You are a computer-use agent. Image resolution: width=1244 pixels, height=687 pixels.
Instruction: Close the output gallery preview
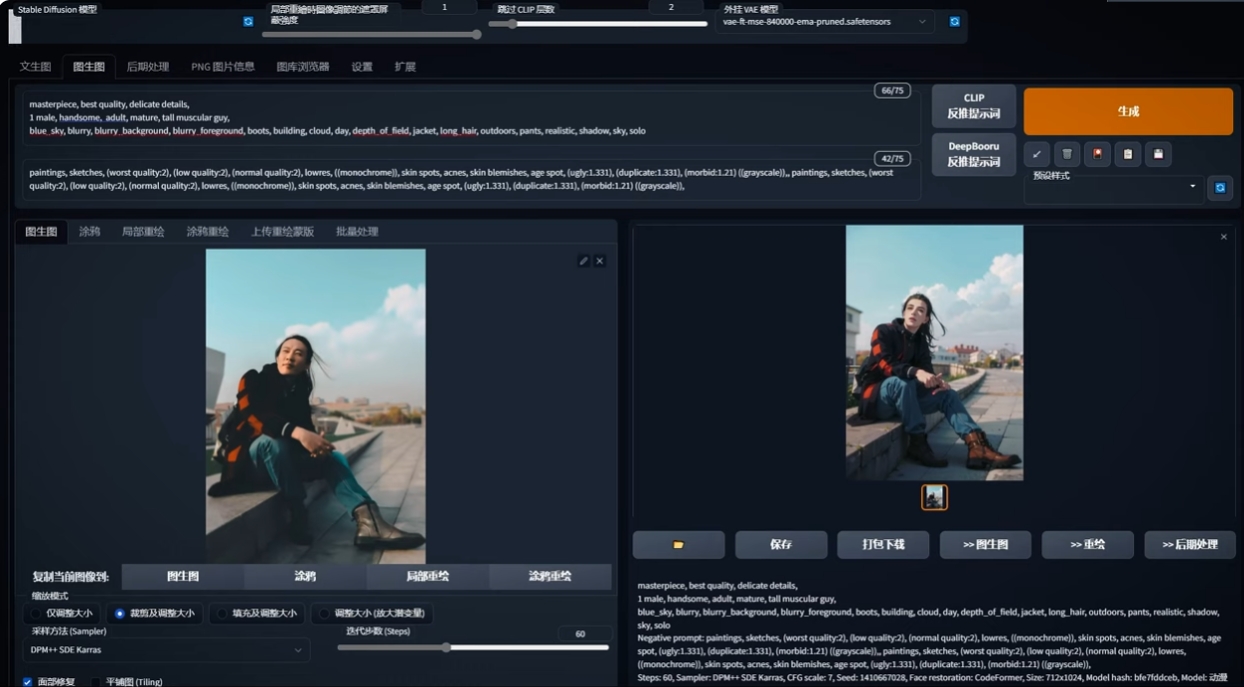tap(1224, 237)
